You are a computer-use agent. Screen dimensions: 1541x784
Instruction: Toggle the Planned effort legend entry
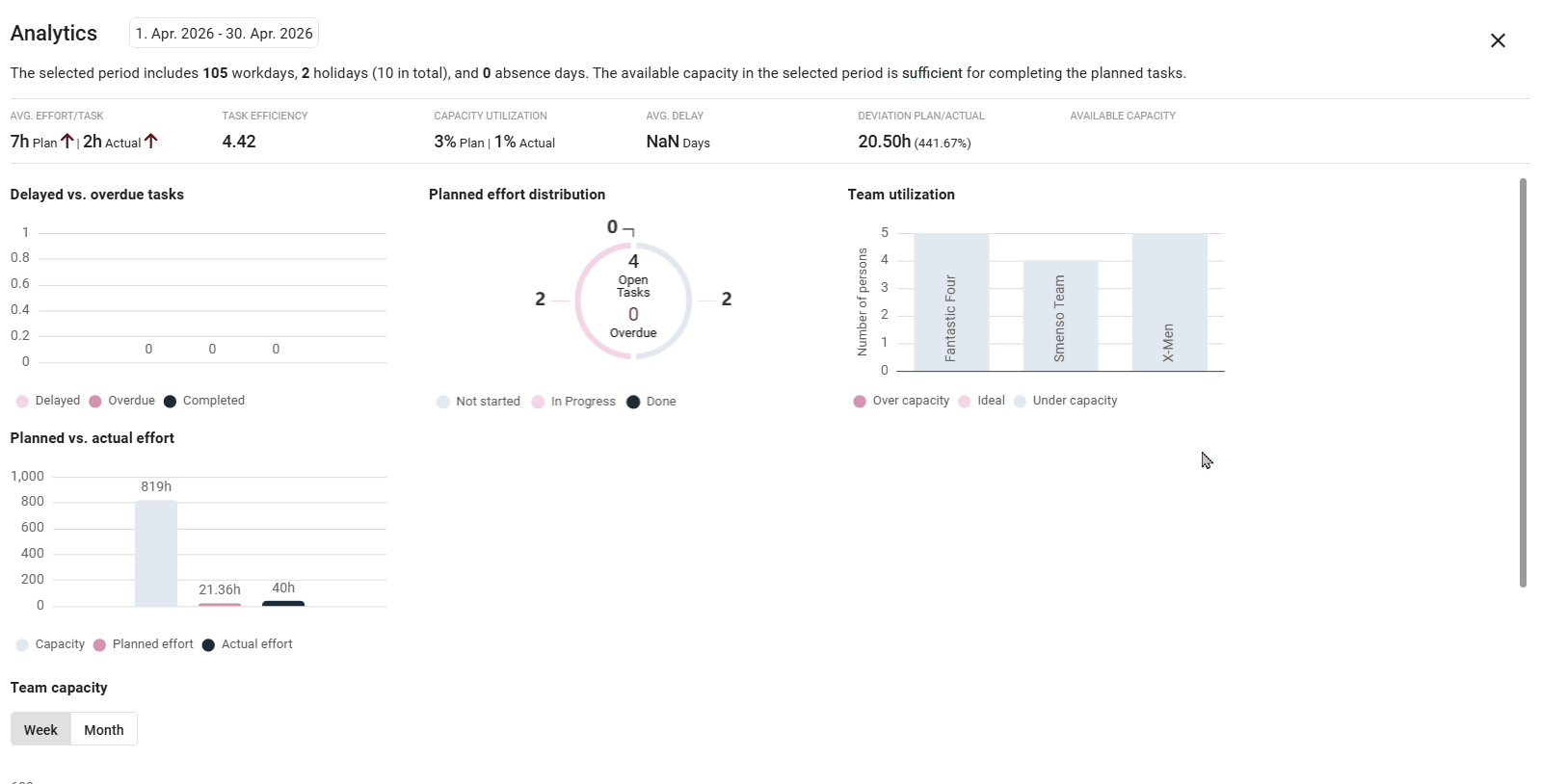(144, 644)
